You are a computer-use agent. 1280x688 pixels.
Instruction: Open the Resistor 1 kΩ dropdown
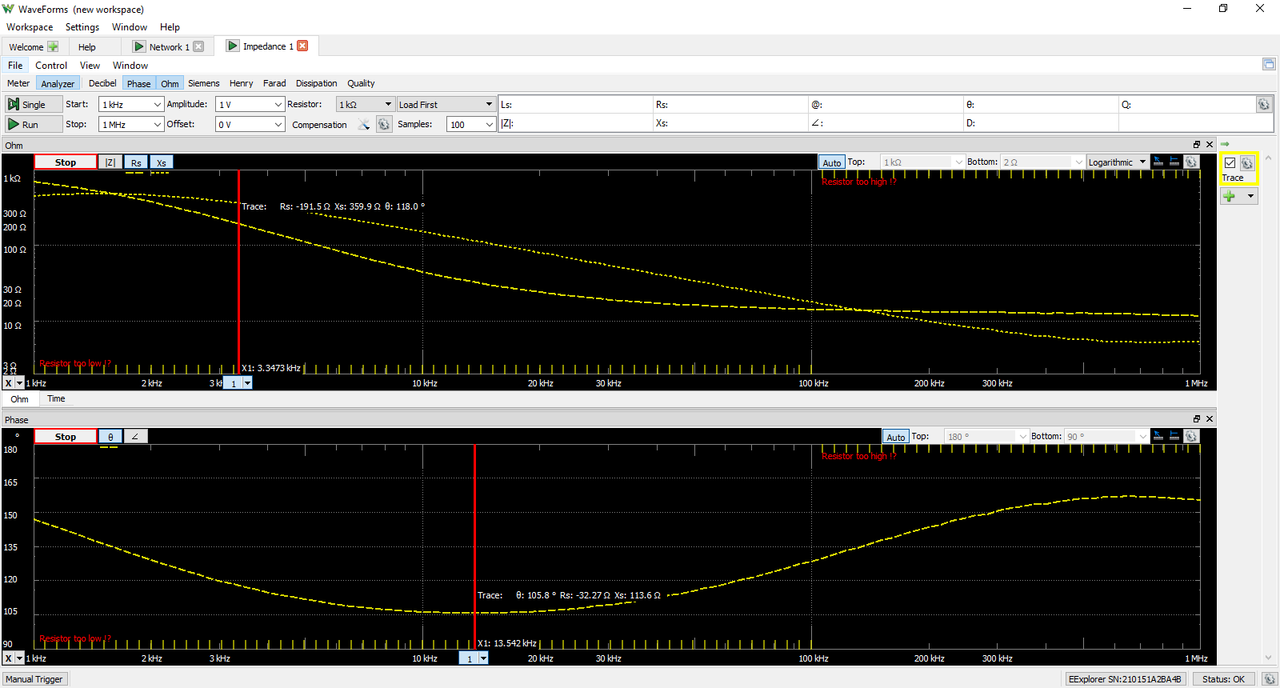click(x=365, y=104)
